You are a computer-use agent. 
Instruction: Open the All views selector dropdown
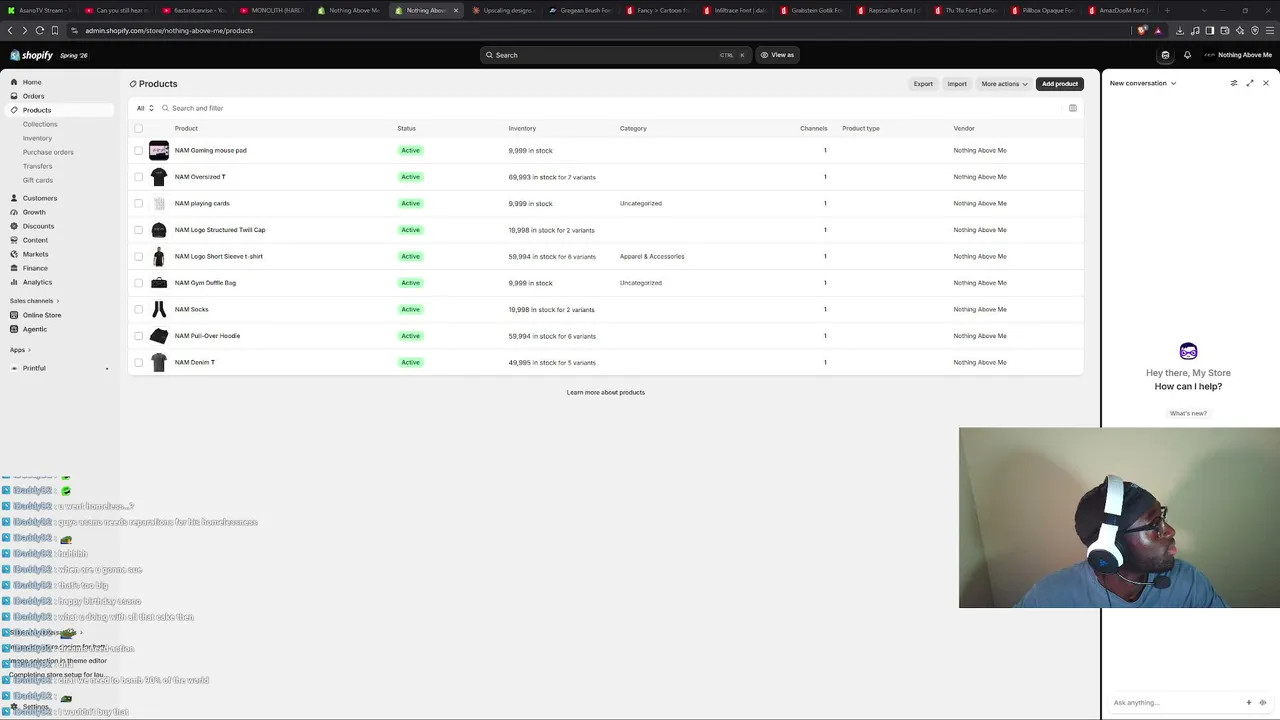(x=145, y=108)
